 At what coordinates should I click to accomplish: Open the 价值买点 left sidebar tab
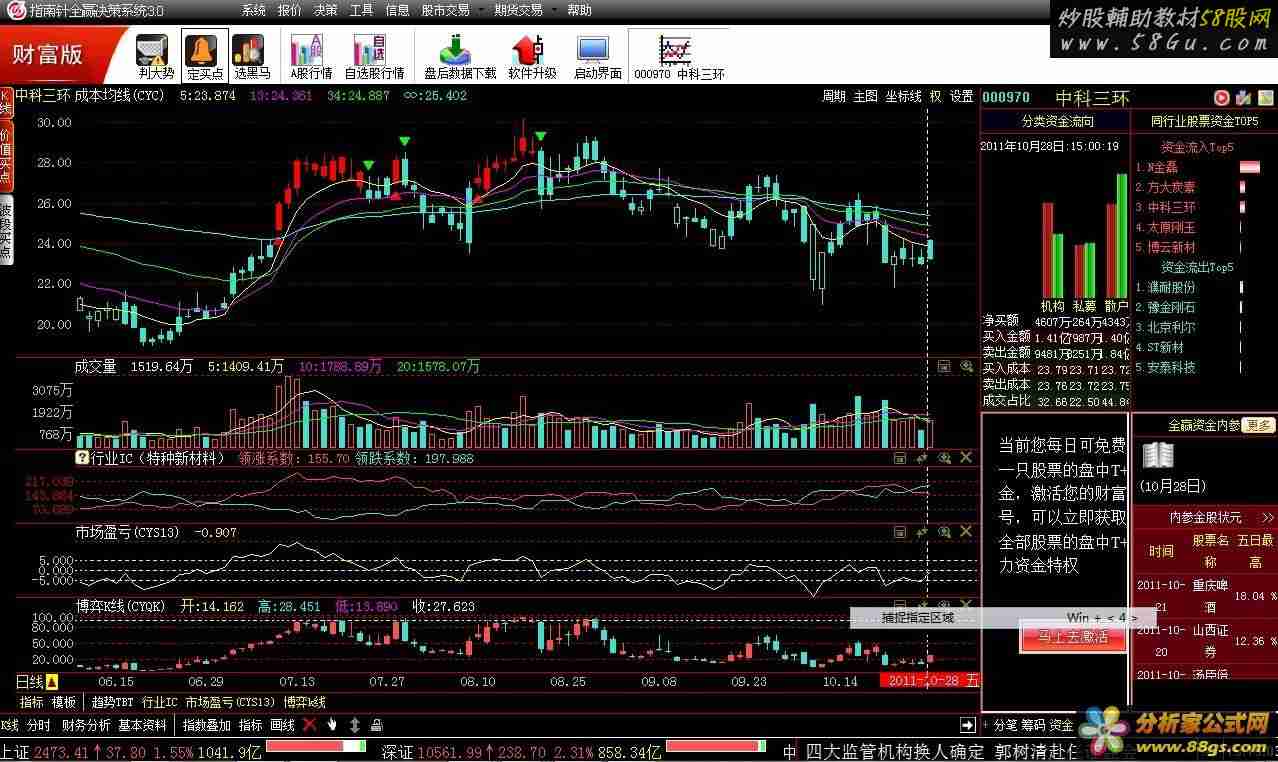(x=6, y=157)
